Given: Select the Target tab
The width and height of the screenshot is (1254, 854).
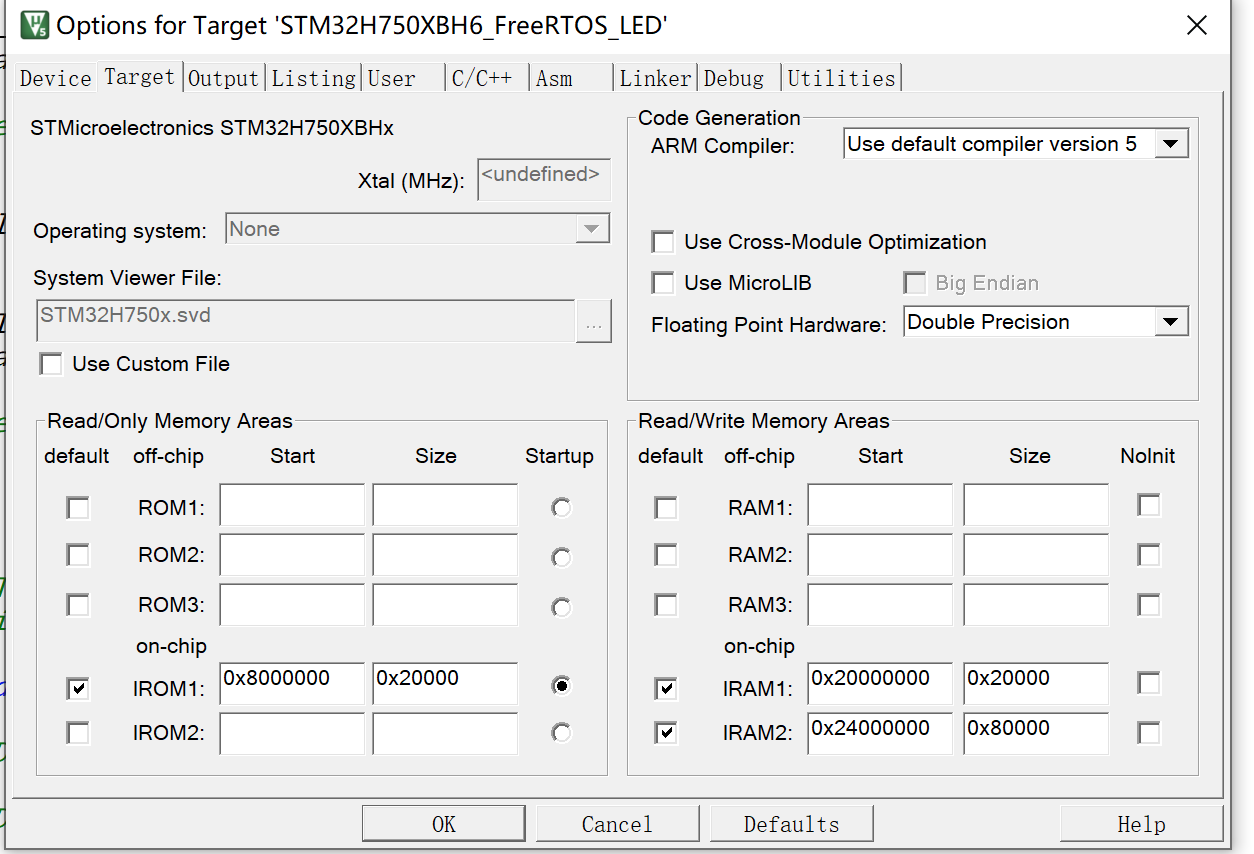Looking at the screenshot, I should click(139, 76).
